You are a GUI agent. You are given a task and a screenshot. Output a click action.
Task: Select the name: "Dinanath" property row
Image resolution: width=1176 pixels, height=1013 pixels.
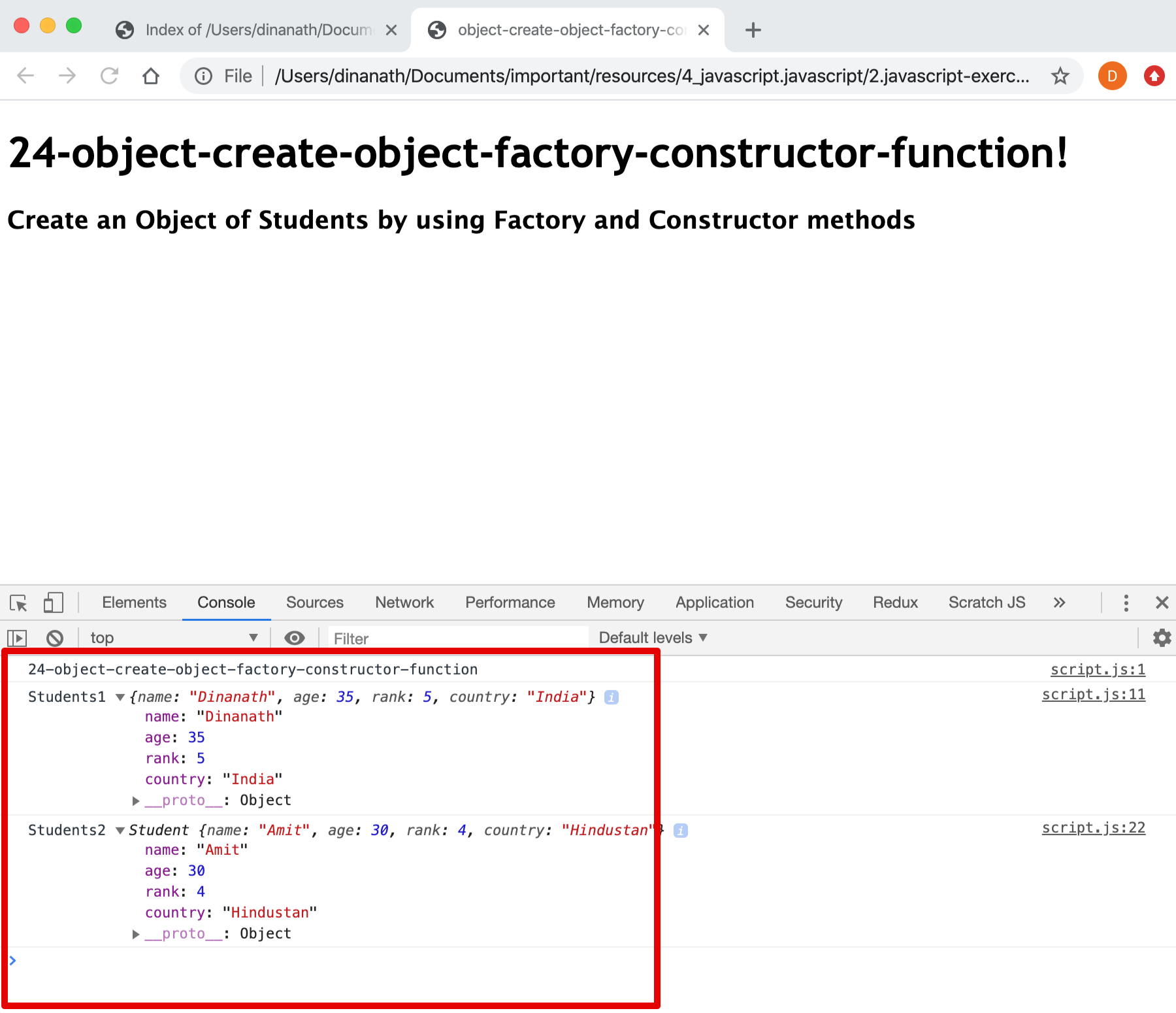[214, 717]
